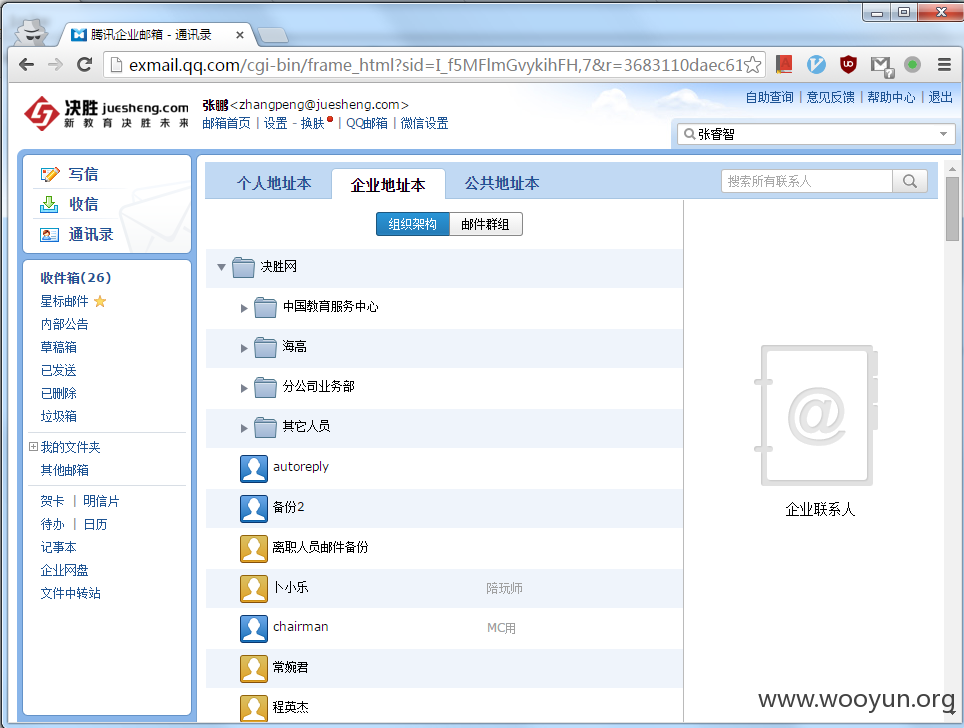Expand the 分公司业务部 folder
Viewport: 964px width, 728px height.
click(244, 388)
